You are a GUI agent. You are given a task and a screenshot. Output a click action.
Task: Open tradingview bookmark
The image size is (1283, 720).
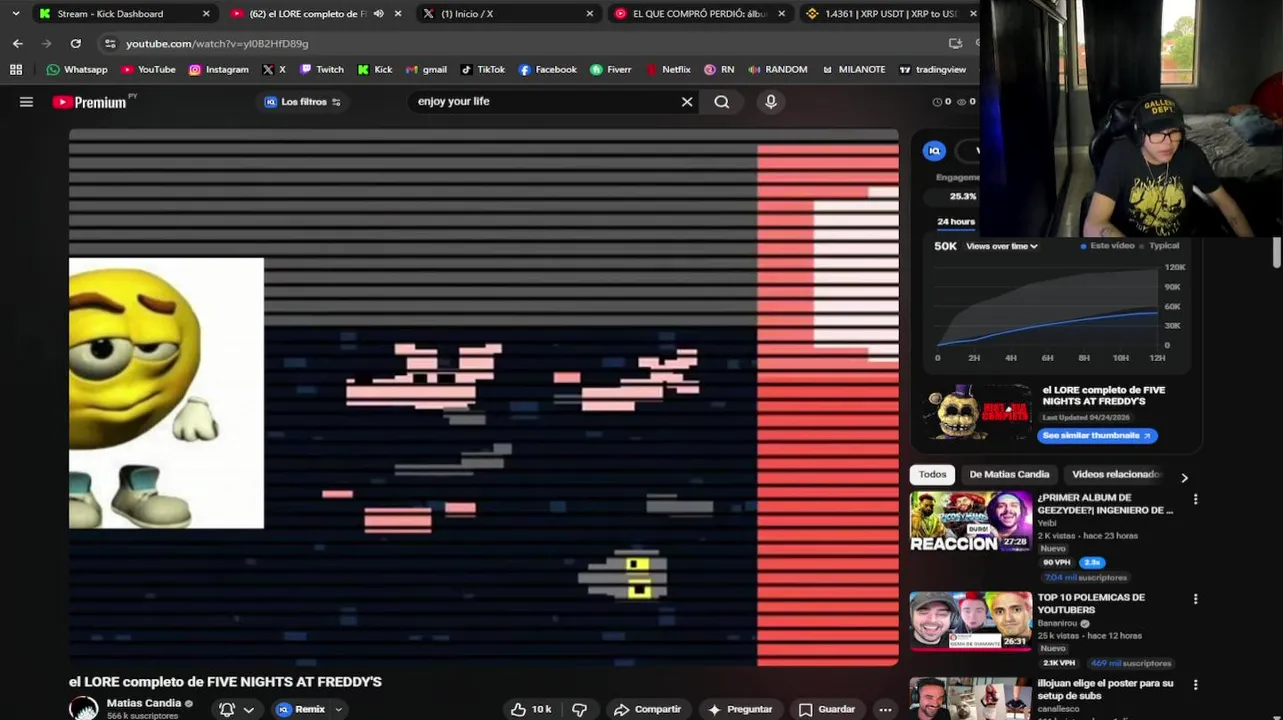click(933, 70)
